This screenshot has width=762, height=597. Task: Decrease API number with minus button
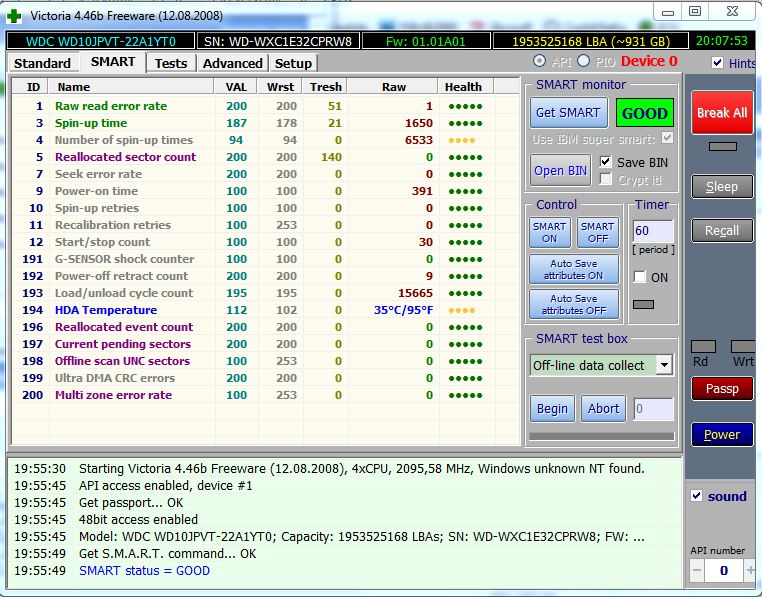697,570
